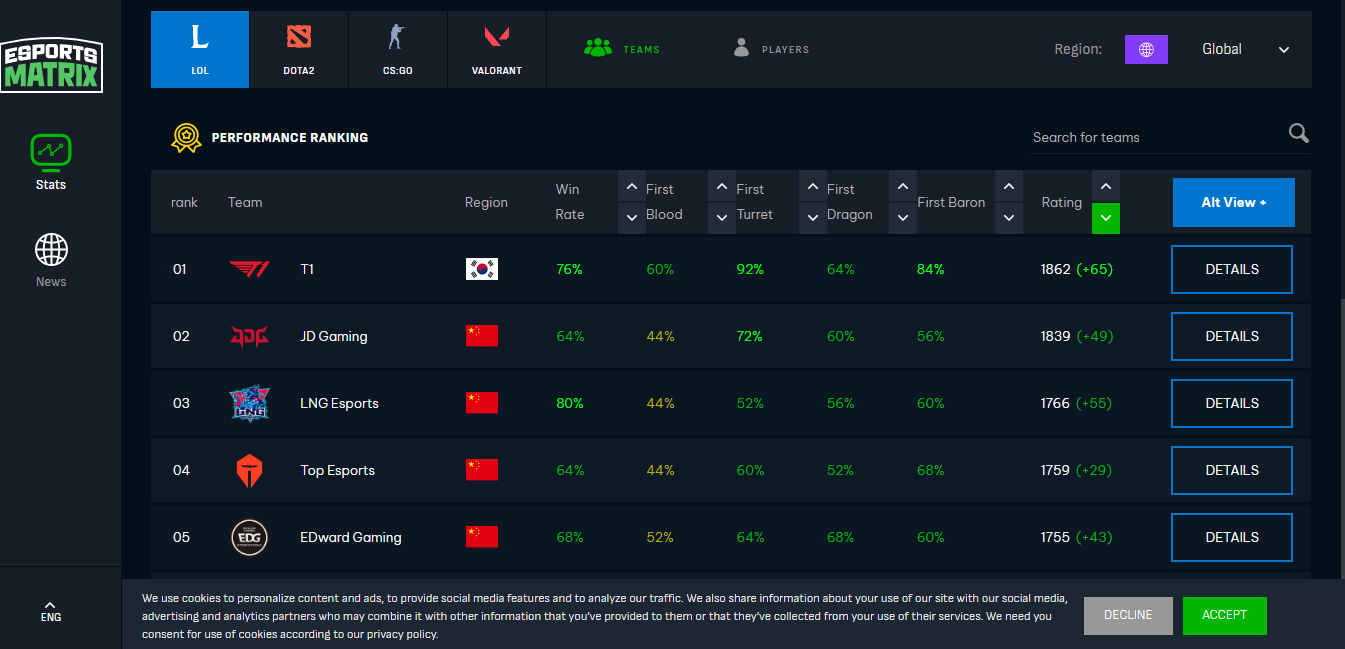Screen dimensions: 1345x649
Task: Click the EDward Gaming team name
Action: (351, 537)
